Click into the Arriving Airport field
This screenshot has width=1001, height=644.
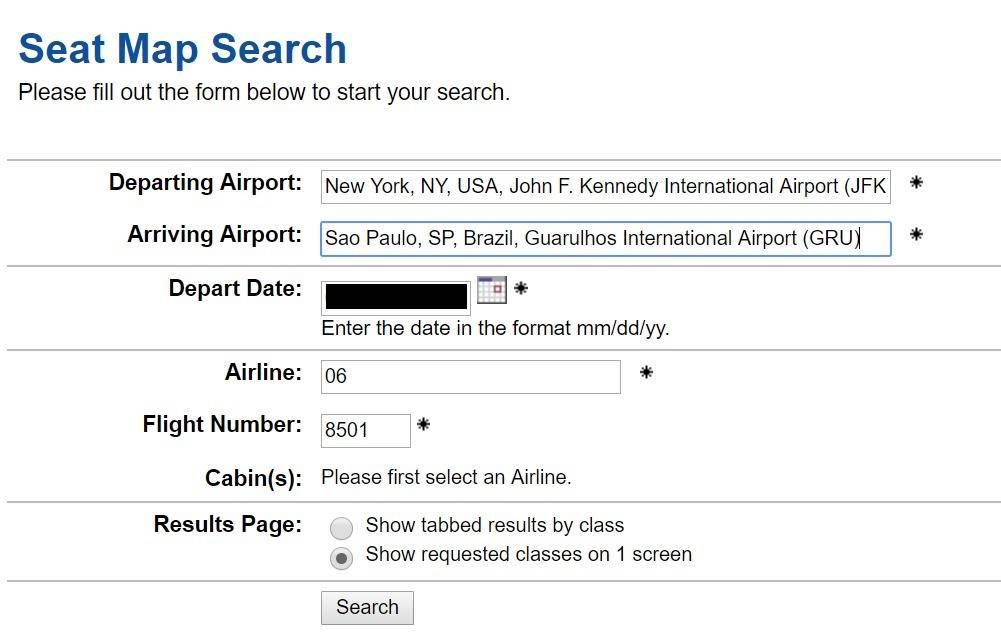coord(605,239)
